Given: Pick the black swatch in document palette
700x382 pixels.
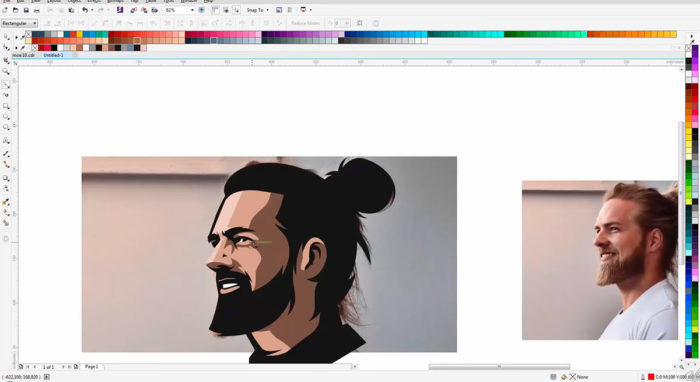Looking at the screenshot, I should [54, 48].
